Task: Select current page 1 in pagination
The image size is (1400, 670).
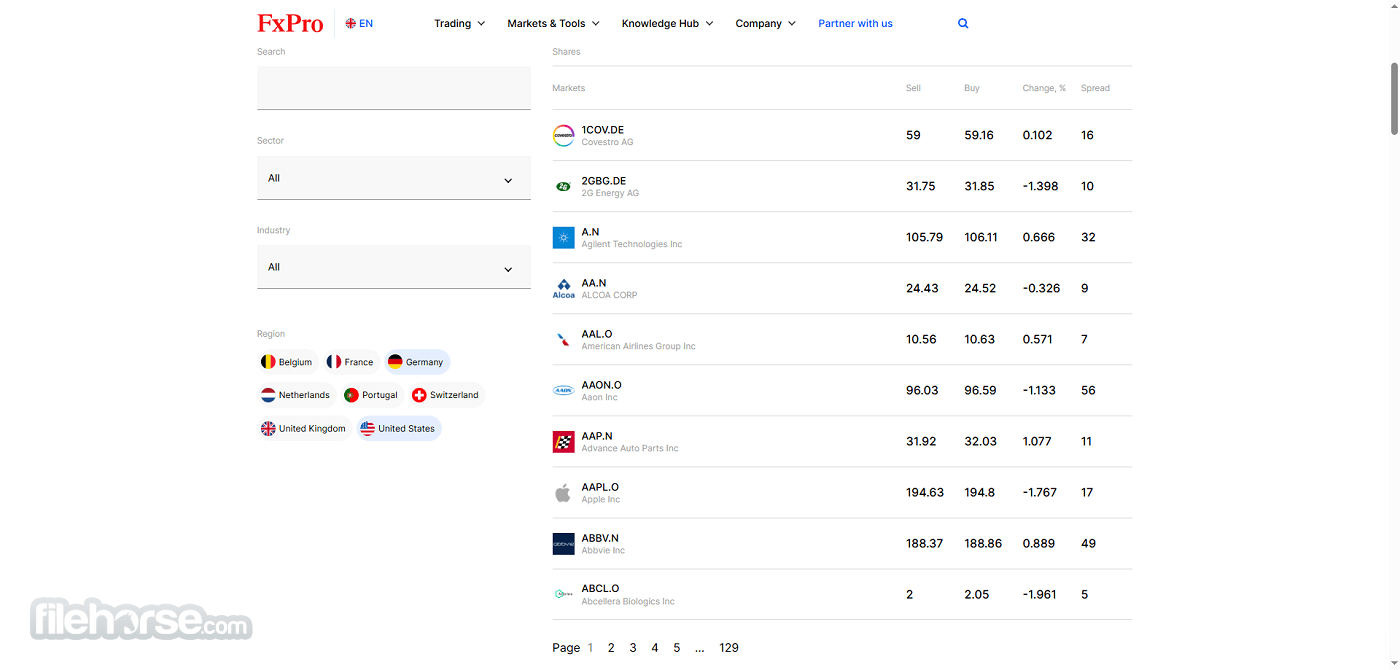Action: [x=590, y=648]
